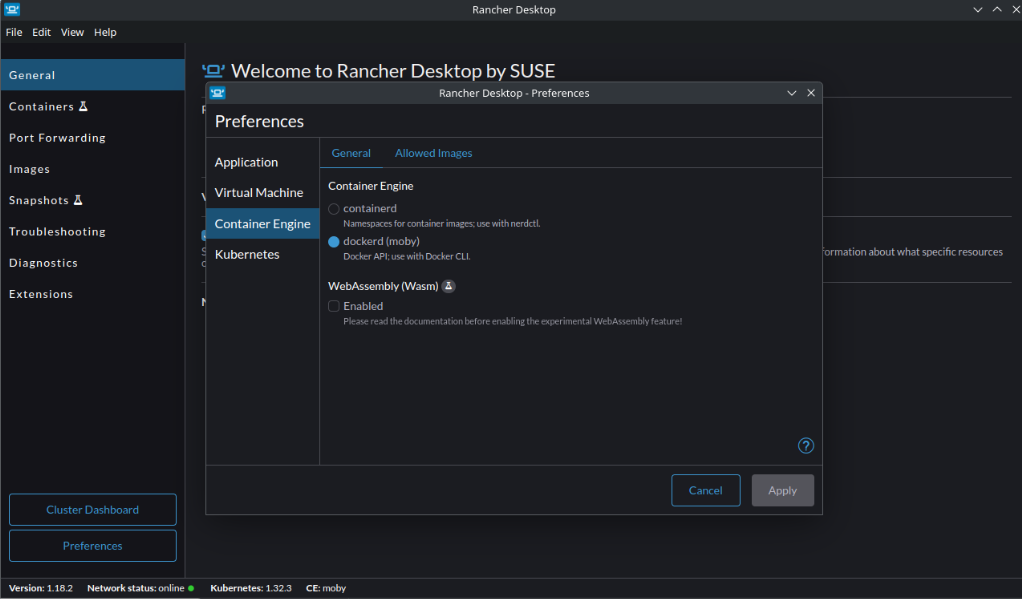Go to Port Forwarding in sidebar
This screenshot has width=1022, height=599.
(x=57, y=138)
